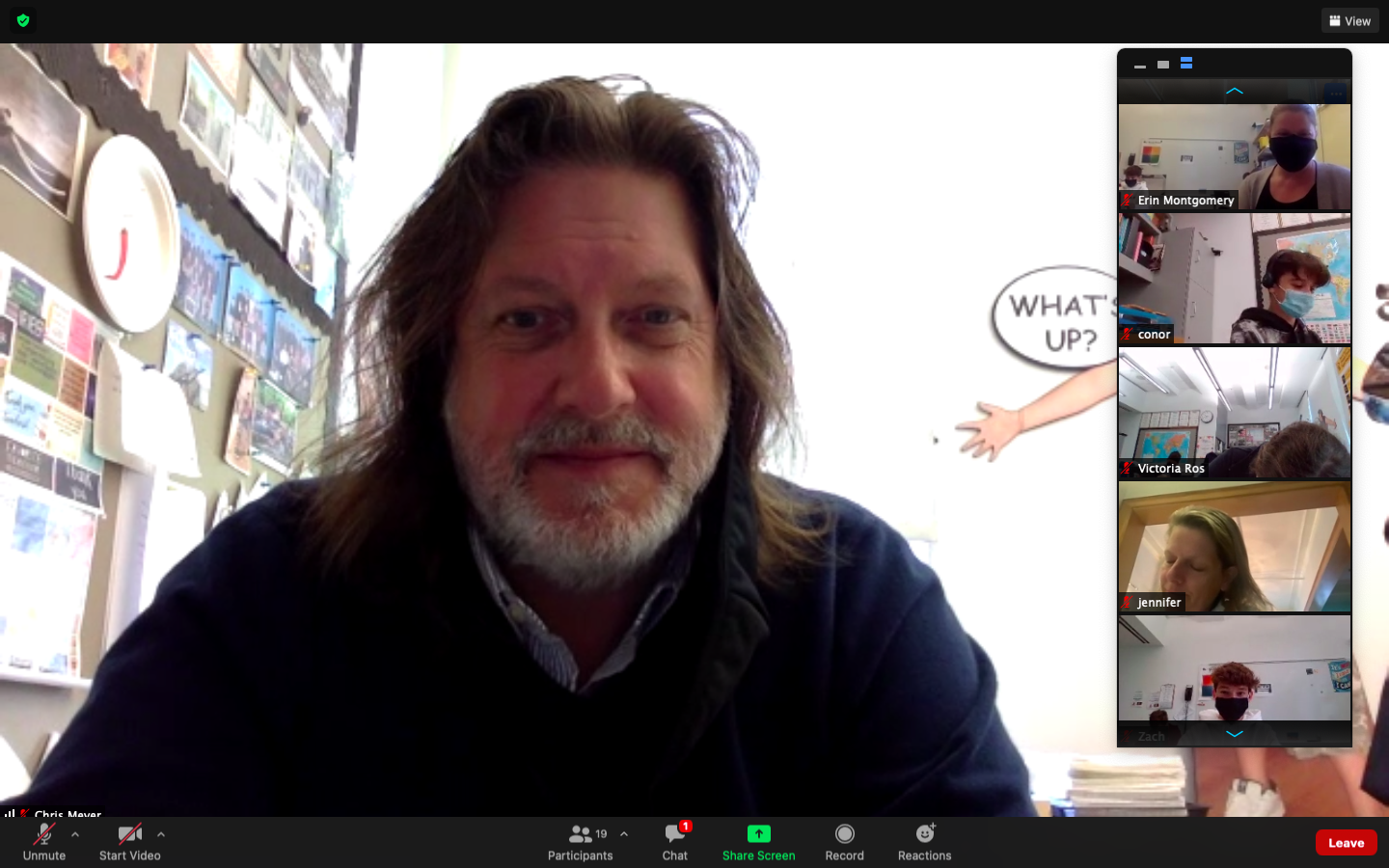Minimize thumbnail strip to bar
1389x868 pixels.
pos(1140,65)
